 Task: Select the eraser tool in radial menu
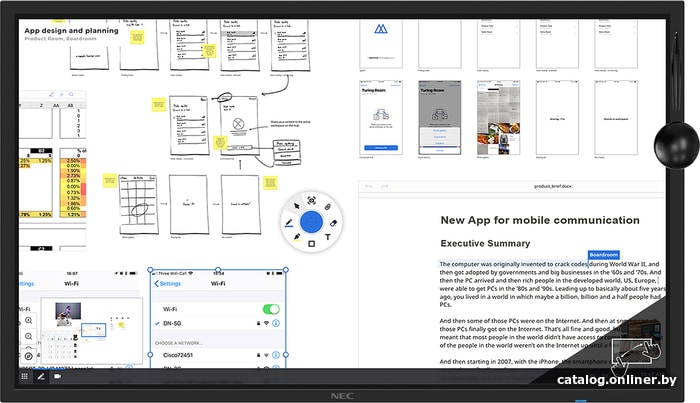[333, 223]
